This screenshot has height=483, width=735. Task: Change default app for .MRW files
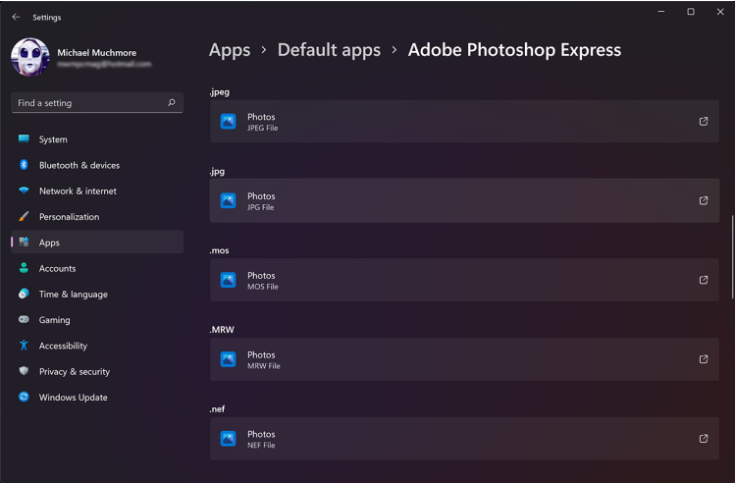click(x=464, y=359)
